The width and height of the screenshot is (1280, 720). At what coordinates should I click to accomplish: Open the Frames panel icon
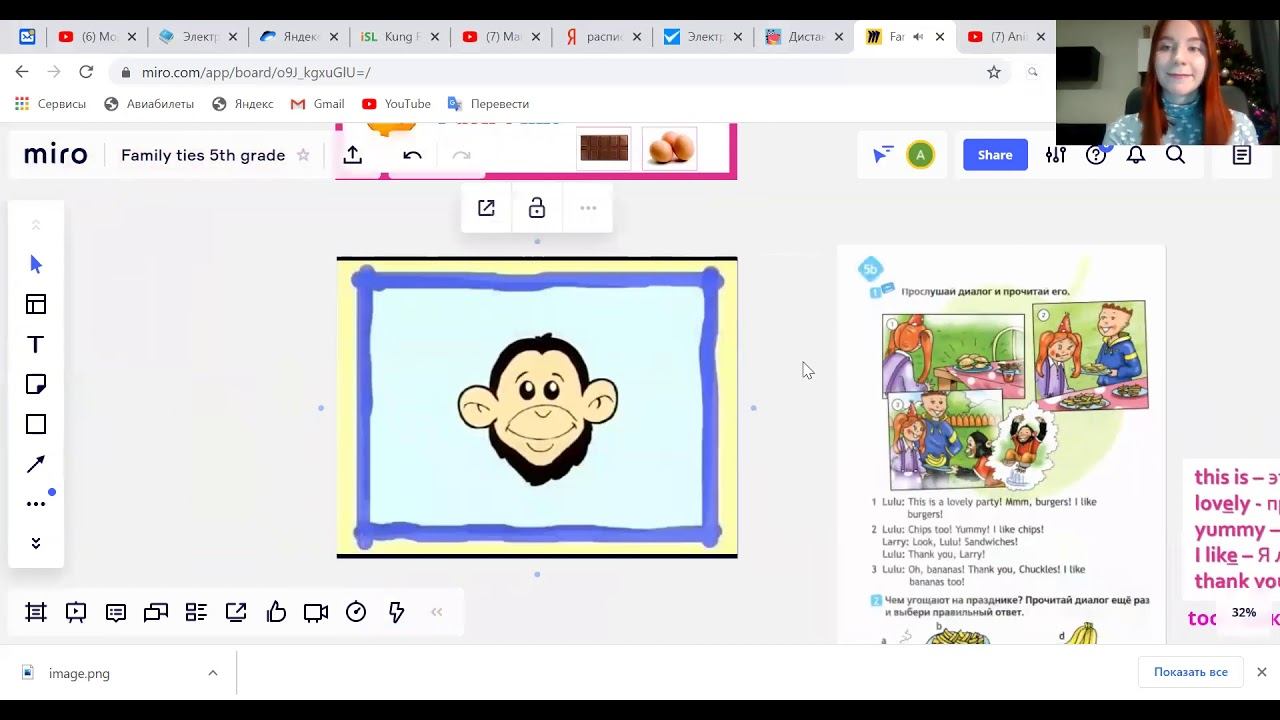[x=36, y=612]
